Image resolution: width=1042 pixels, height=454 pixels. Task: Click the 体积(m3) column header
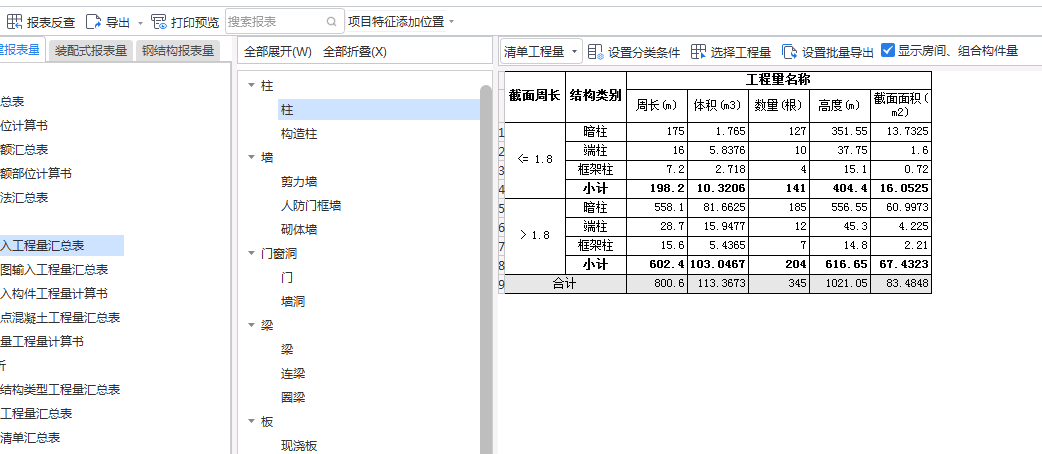pos(718,106)
